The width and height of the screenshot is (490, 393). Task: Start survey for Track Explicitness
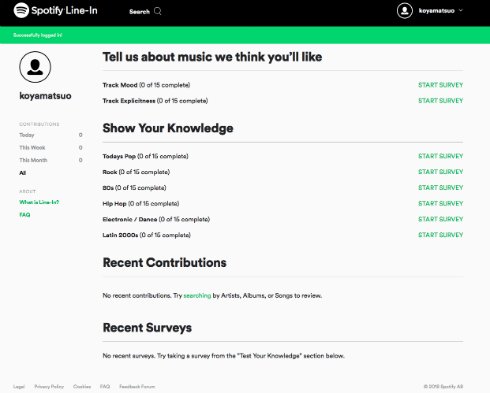coord(441,101)
